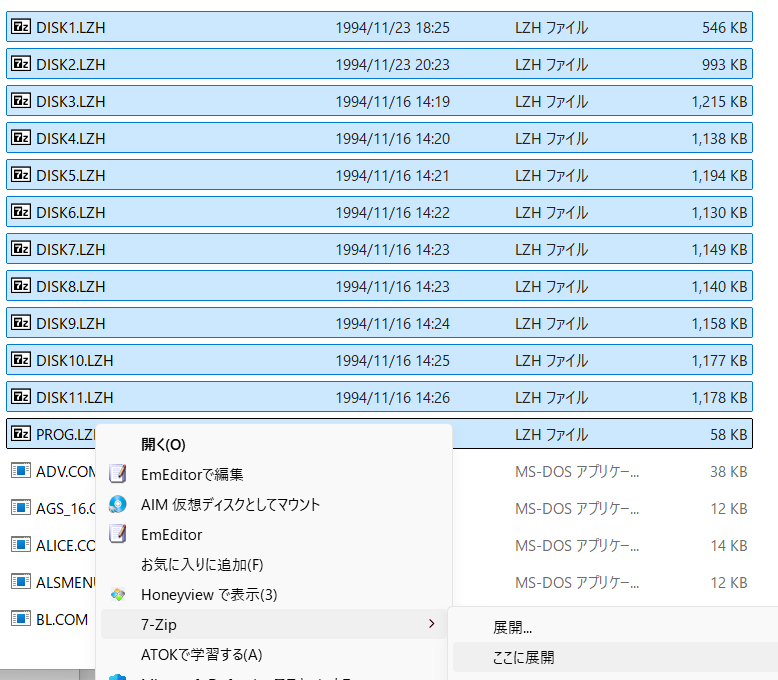Click the size value 14 KB
The image size is (778, 680).
click(x=728, y=545)
